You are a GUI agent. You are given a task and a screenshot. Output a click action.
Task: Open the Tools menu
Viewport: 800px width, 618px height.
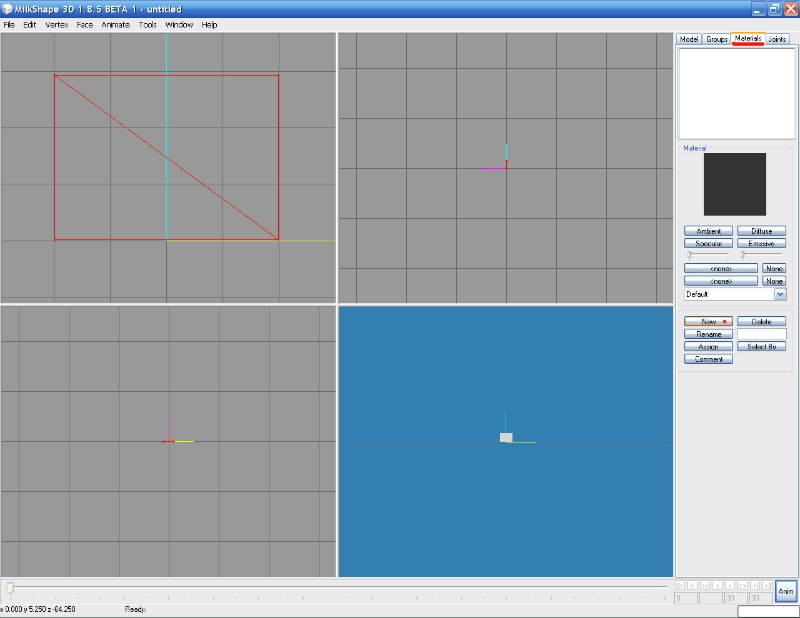147,24
